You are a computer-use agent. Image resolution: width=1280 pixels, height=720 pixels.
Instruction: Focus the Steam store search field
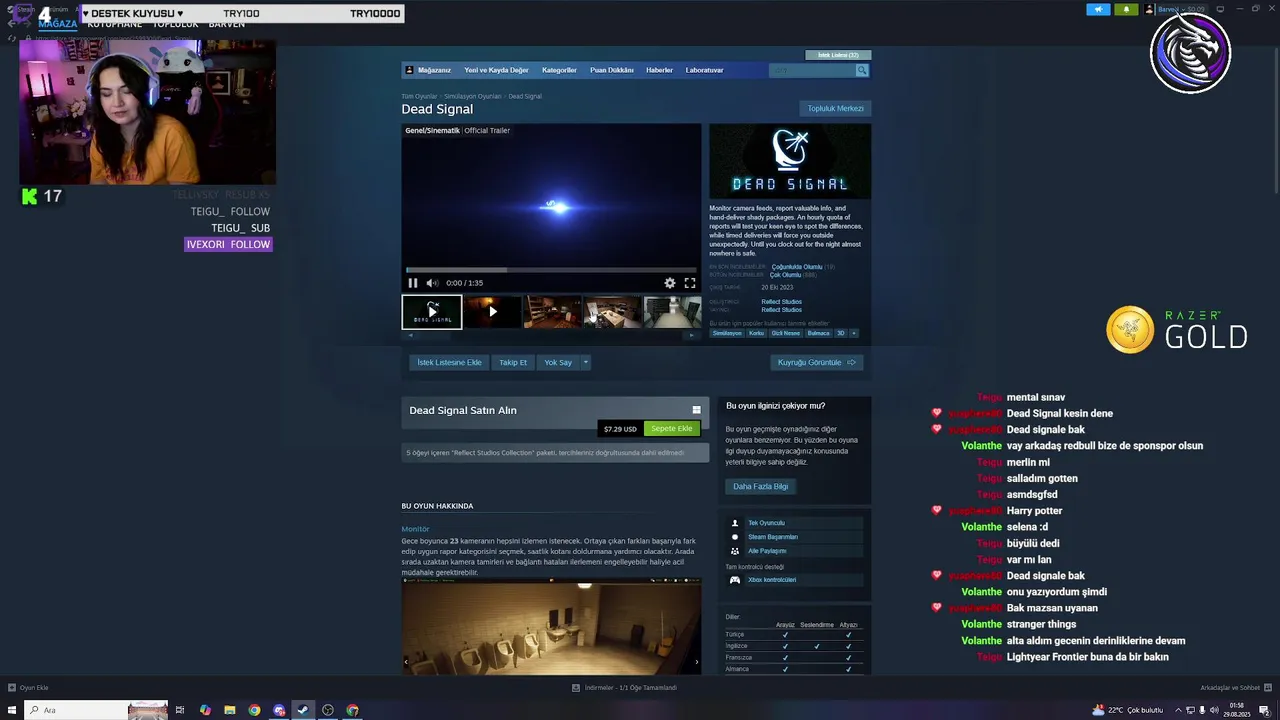click(x=812, y=70)
